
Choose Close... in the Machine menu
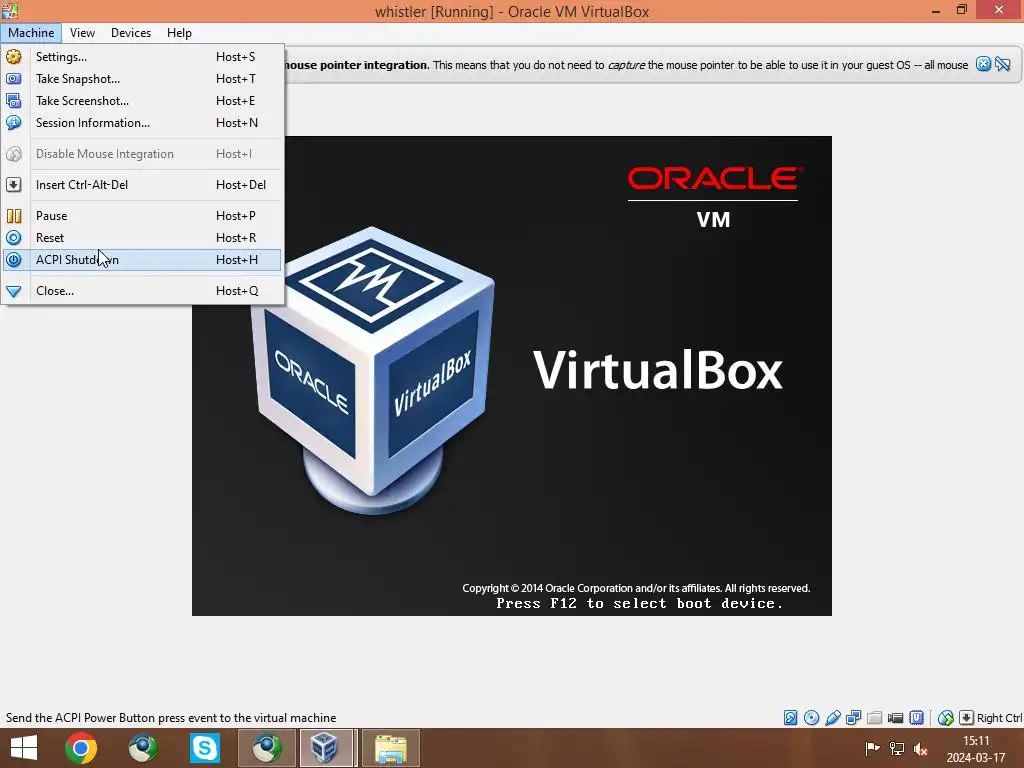142,291
